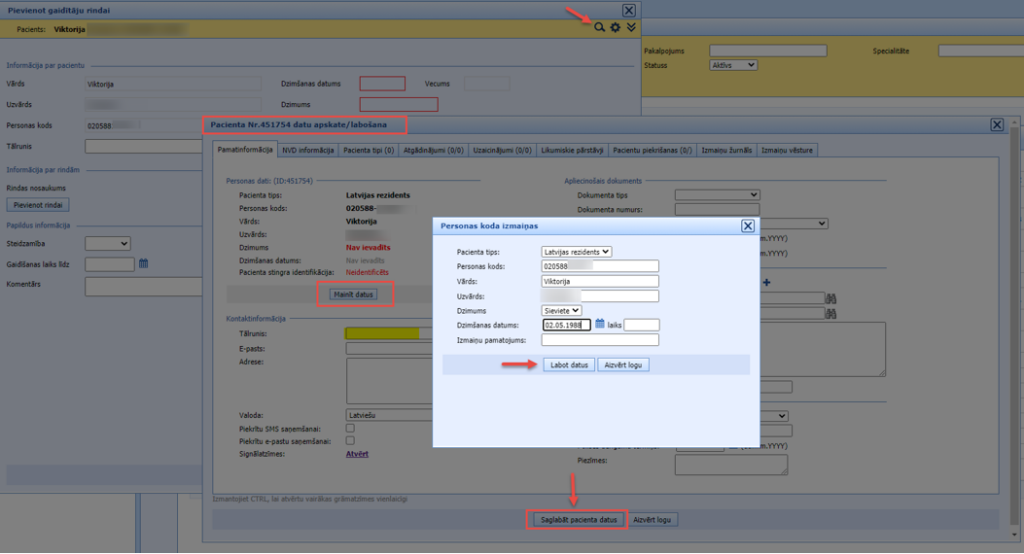Open the Izmaiņu žurnāls tab

coord(727,150)
